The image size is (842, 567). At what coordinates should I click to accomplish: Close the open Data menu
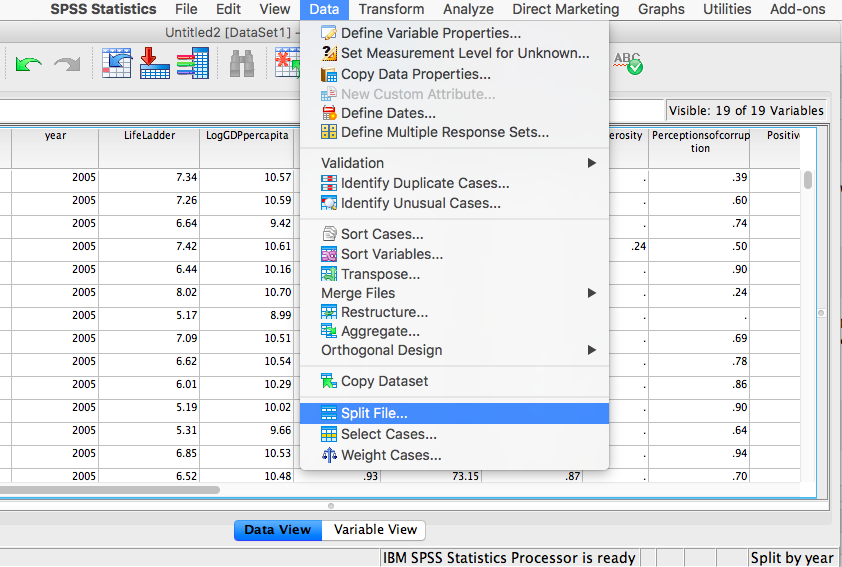click(x=324, y=9)
